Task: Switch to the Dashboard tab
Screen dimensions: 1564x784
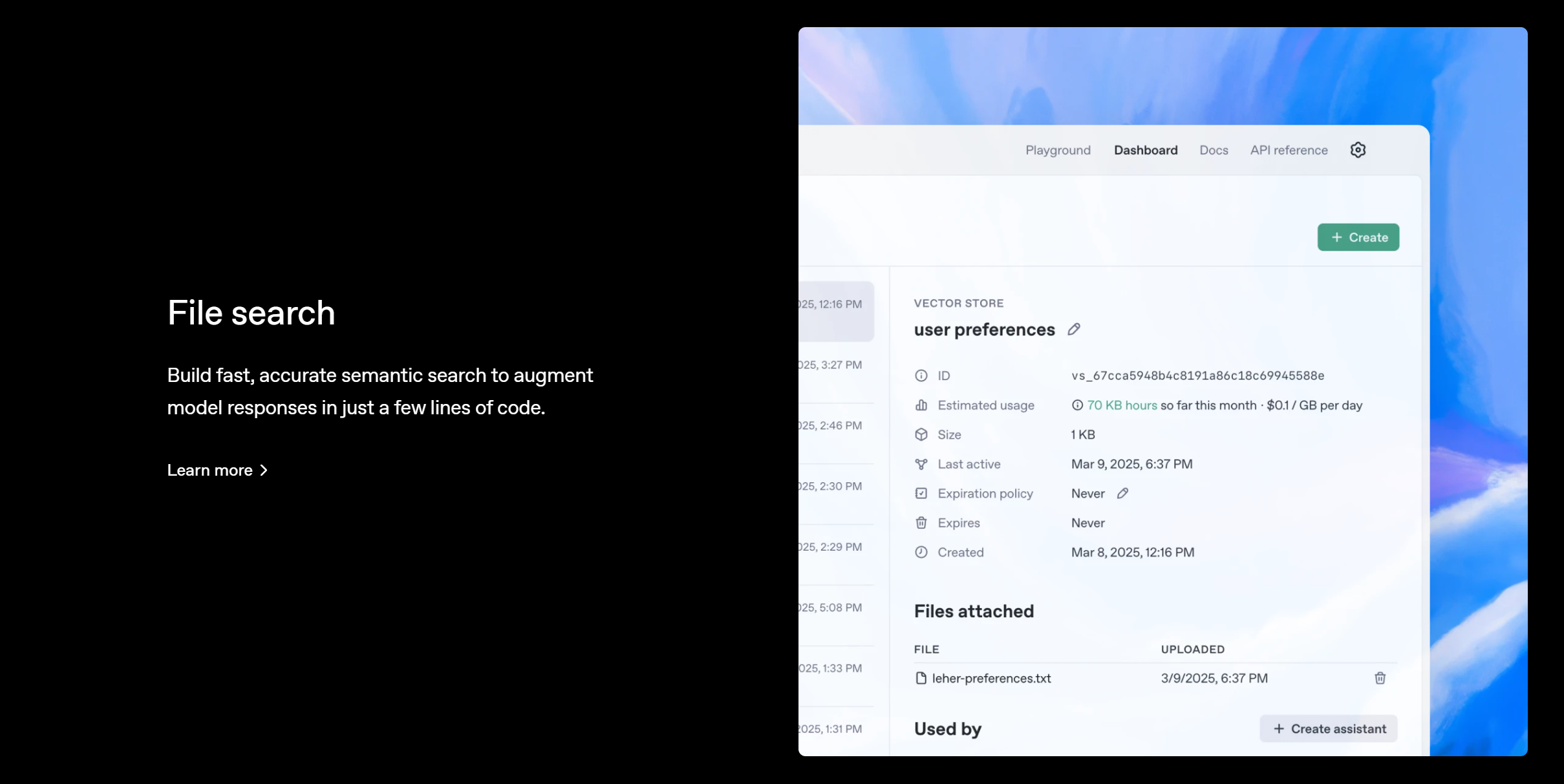Action: click(1146, 150)
